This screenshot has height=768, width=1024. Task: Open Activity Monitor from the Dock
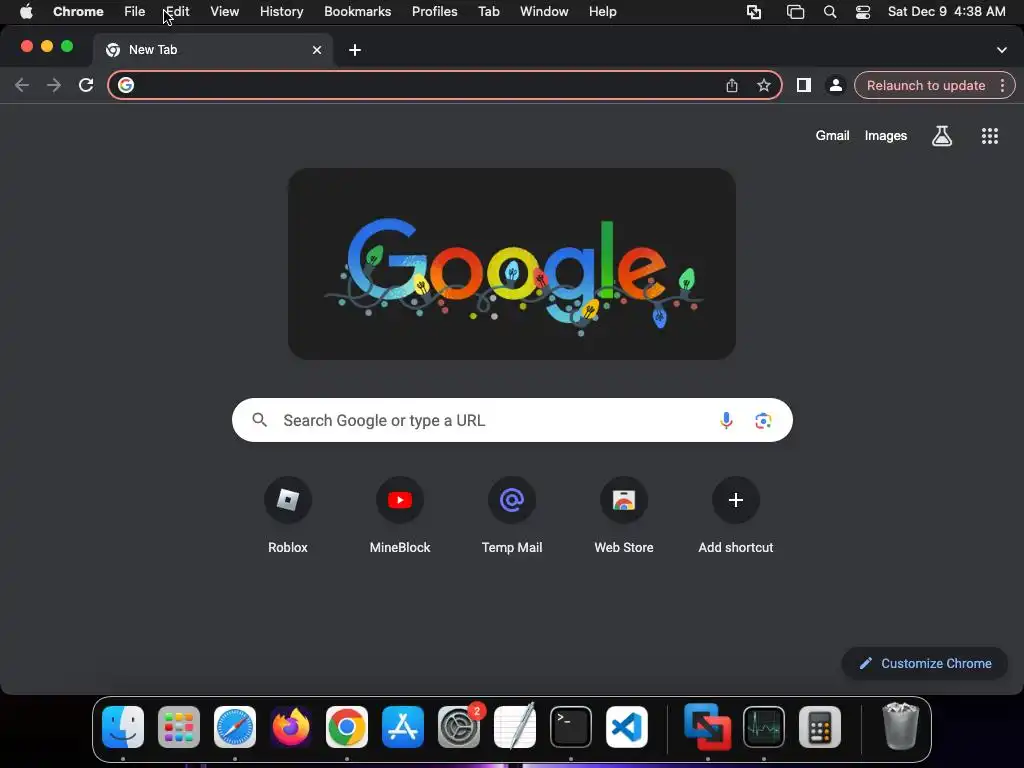coord(763,727)
